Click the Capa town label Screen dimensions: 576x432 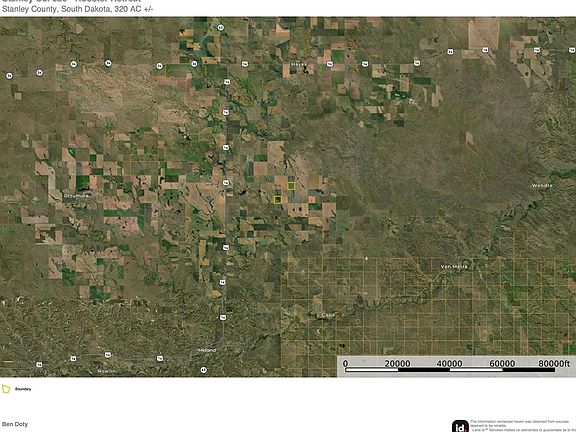(x=328, y=315)
